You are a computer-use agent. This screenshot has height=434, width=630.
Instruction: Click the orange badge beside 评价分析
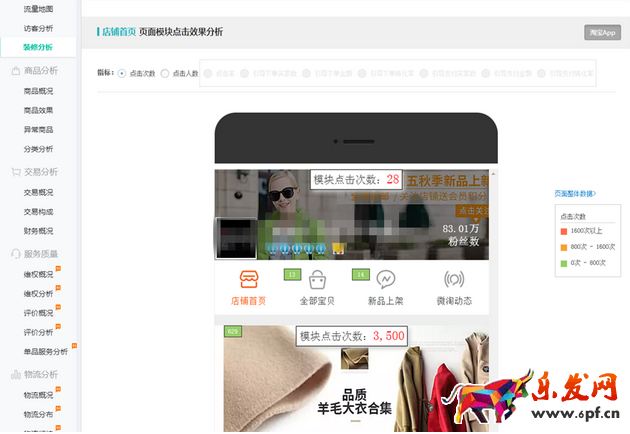(58, 326)
